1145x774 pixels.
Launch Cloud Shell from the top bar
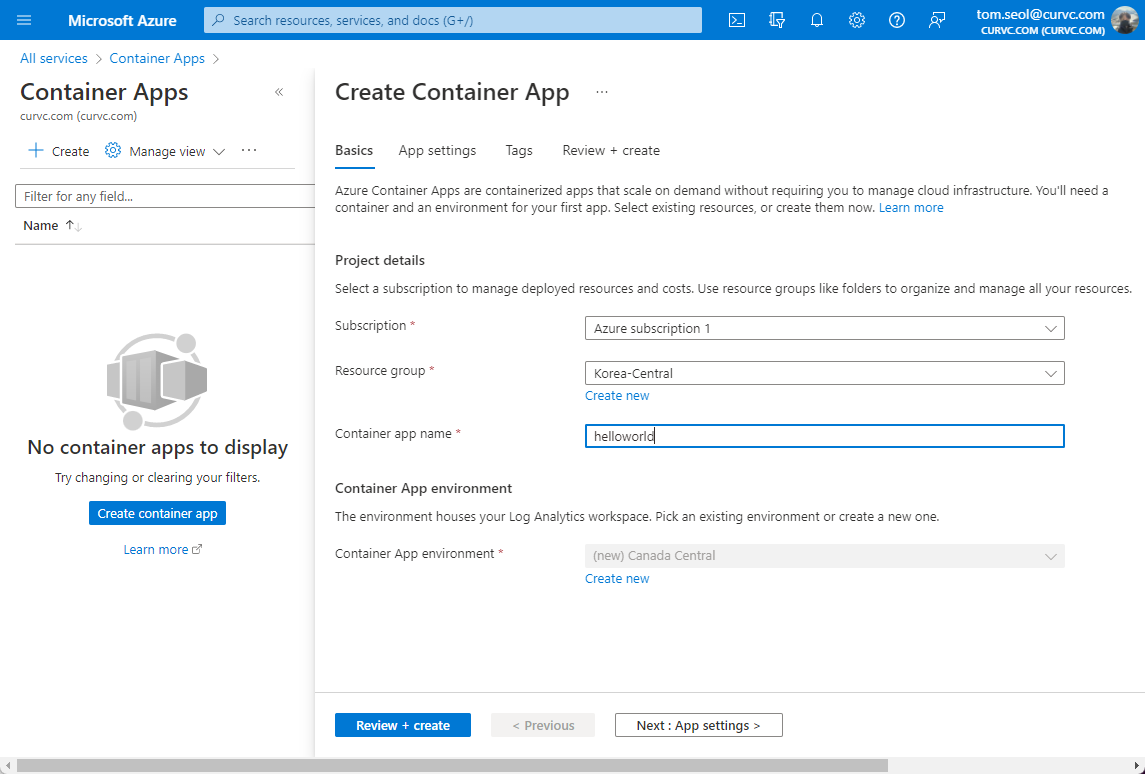[737, 20]
